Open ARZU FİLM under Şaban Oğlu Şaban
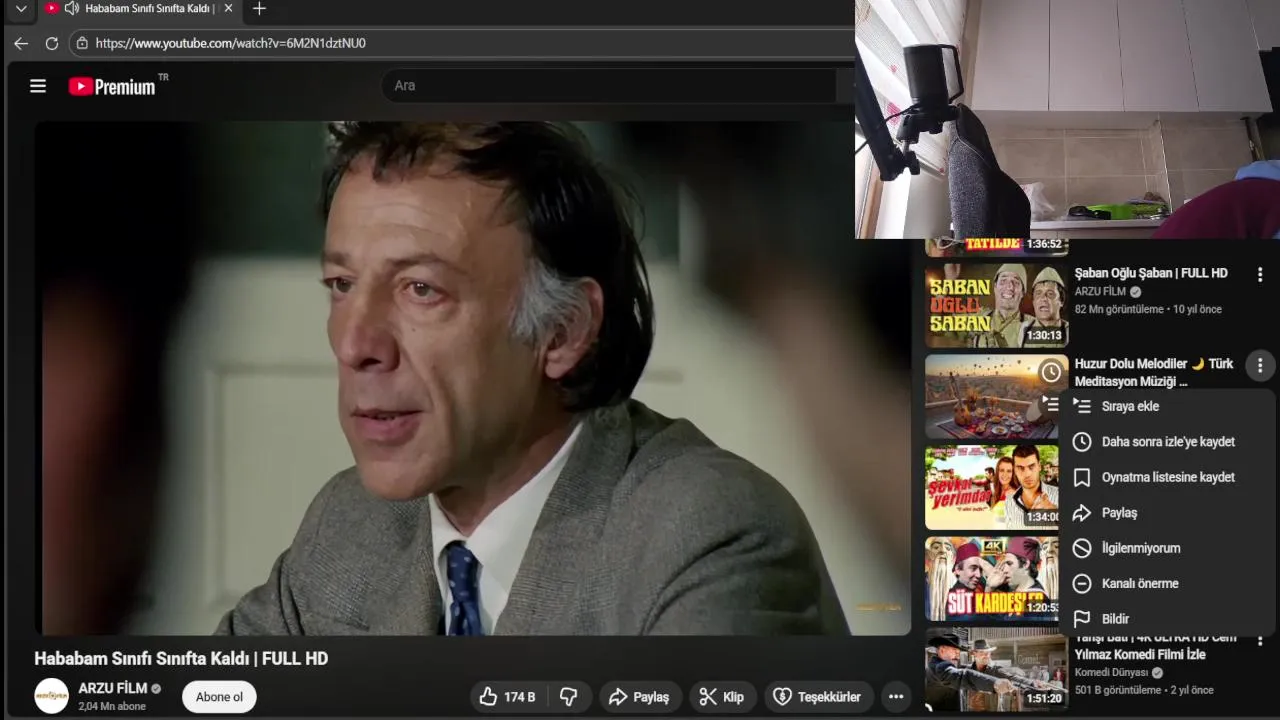The image size is (1280, 720). coord(1100,292)
